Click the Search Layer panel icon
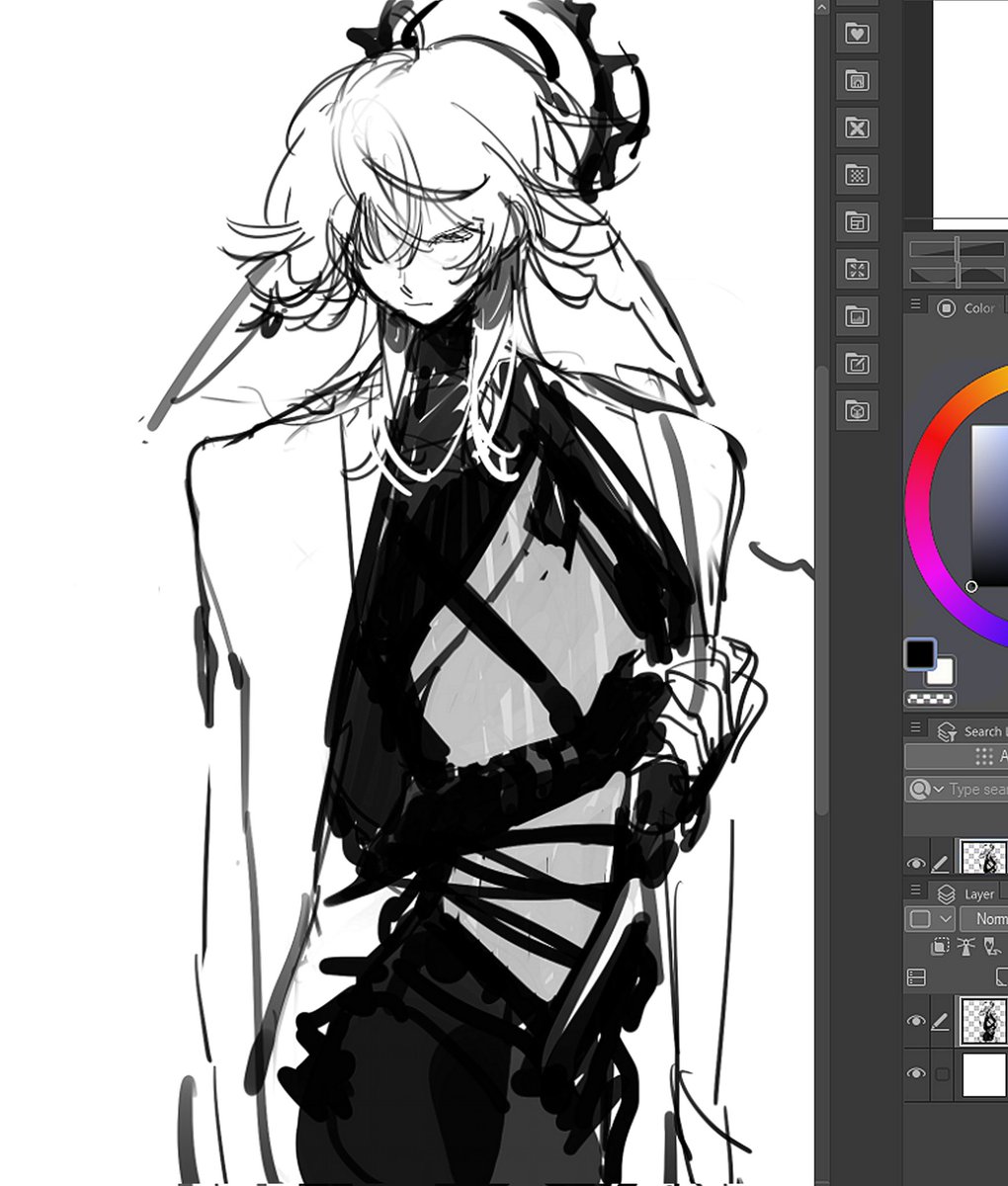The image size is (1008, 1186). coord(947,731)
